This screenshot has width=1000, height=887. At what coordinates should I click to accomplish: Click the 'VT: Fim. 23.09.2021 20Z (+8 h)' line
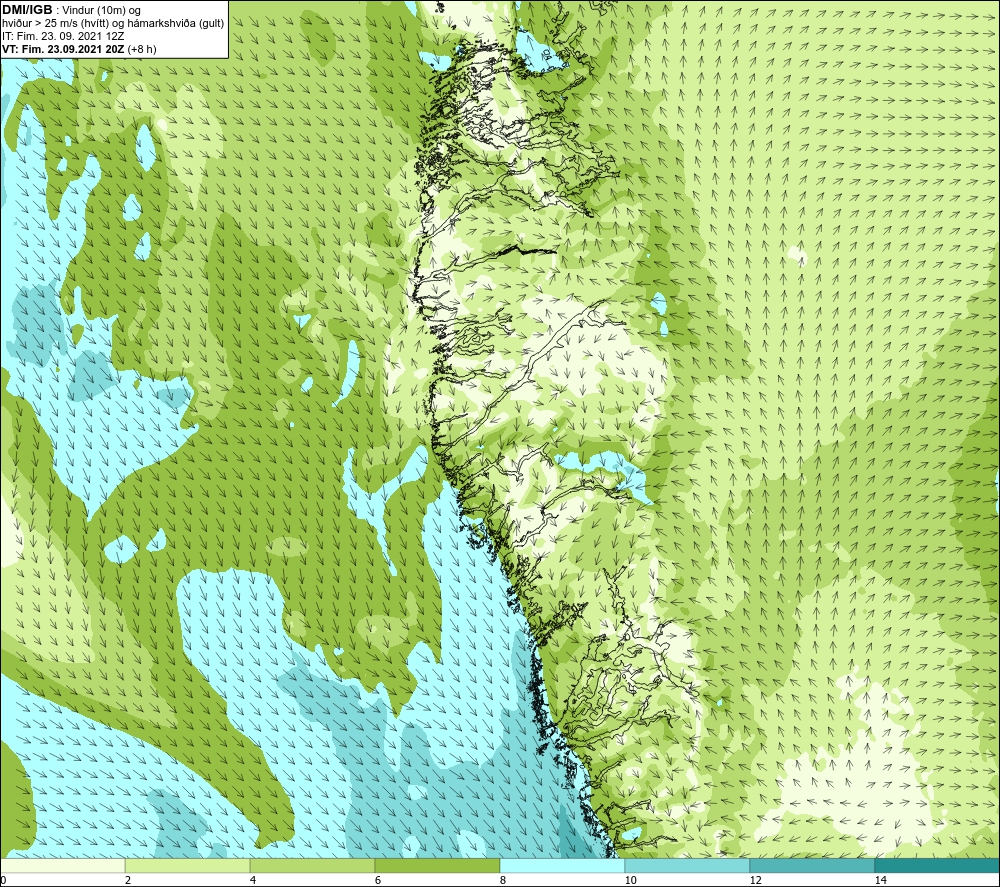pyautogui.click(x=79, y=49)
